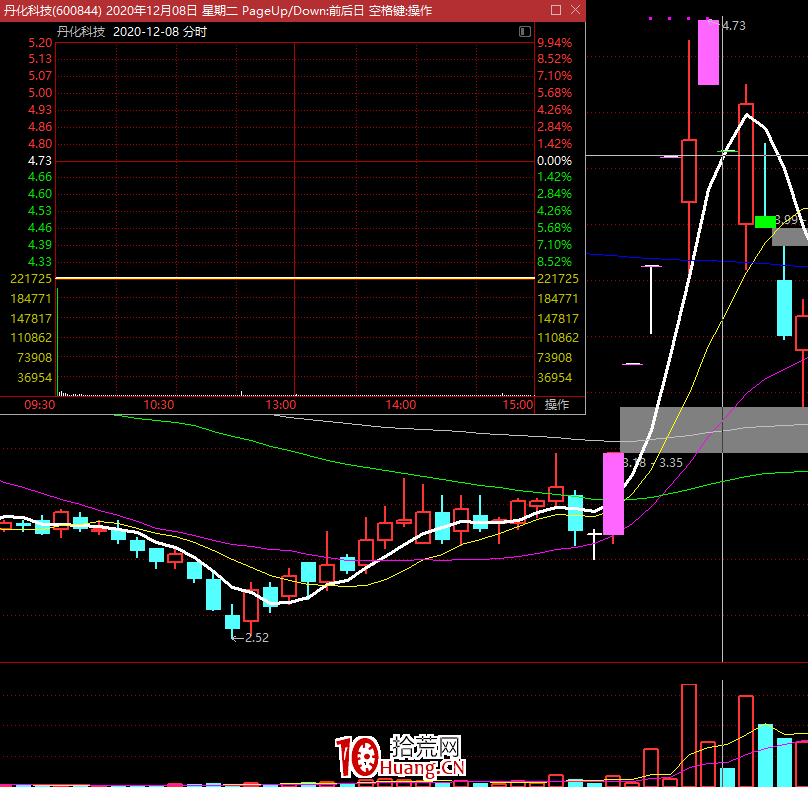This screenshot has width=808, height=787.
Task: Click the 2.52 lowest price marker on K-line chart
Action: tap(251, 638)
